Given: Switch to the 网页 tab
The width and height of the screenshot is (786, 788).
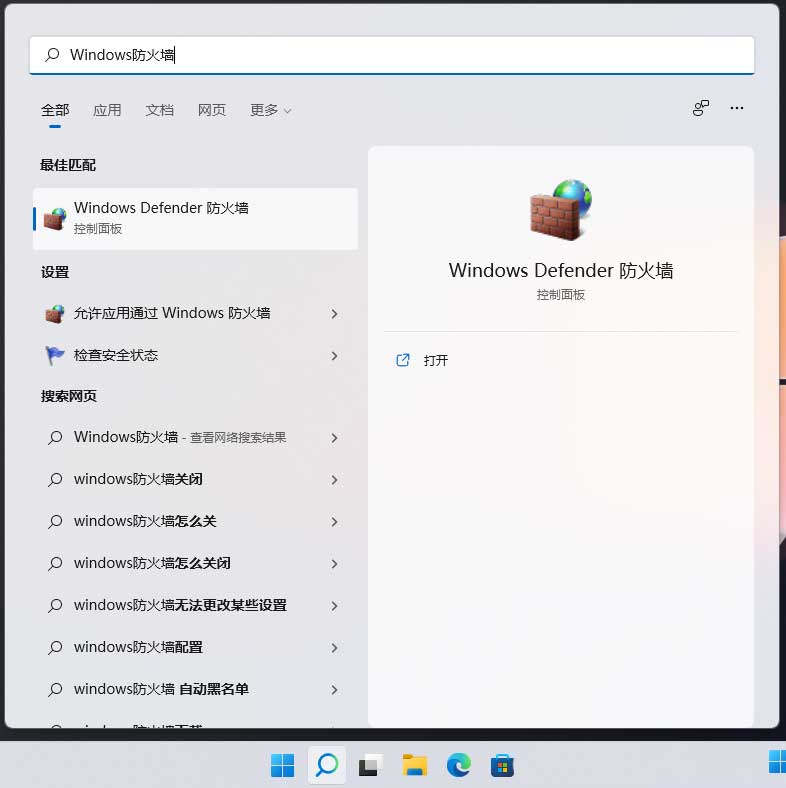Looking at the screenshot, I should pos(212,110).
